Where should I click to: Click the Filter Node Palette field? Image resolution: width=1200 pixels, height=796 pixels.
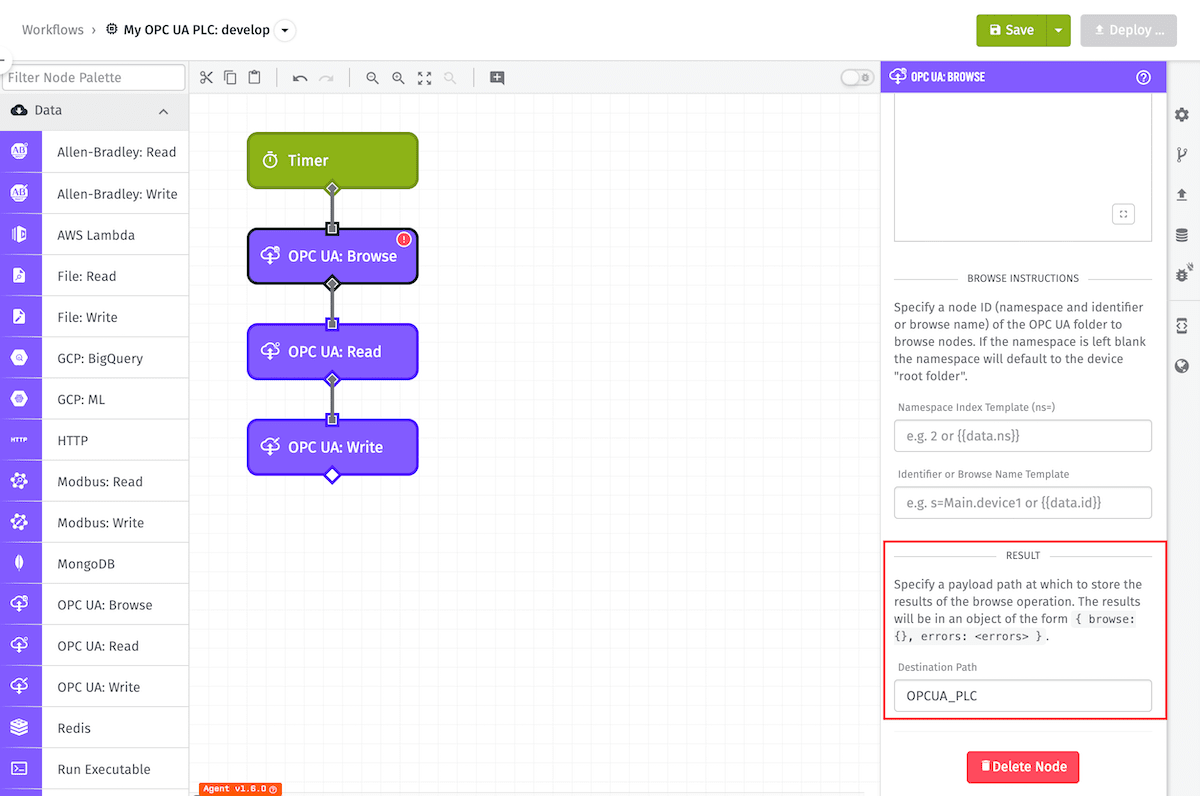tap(94, 78)
